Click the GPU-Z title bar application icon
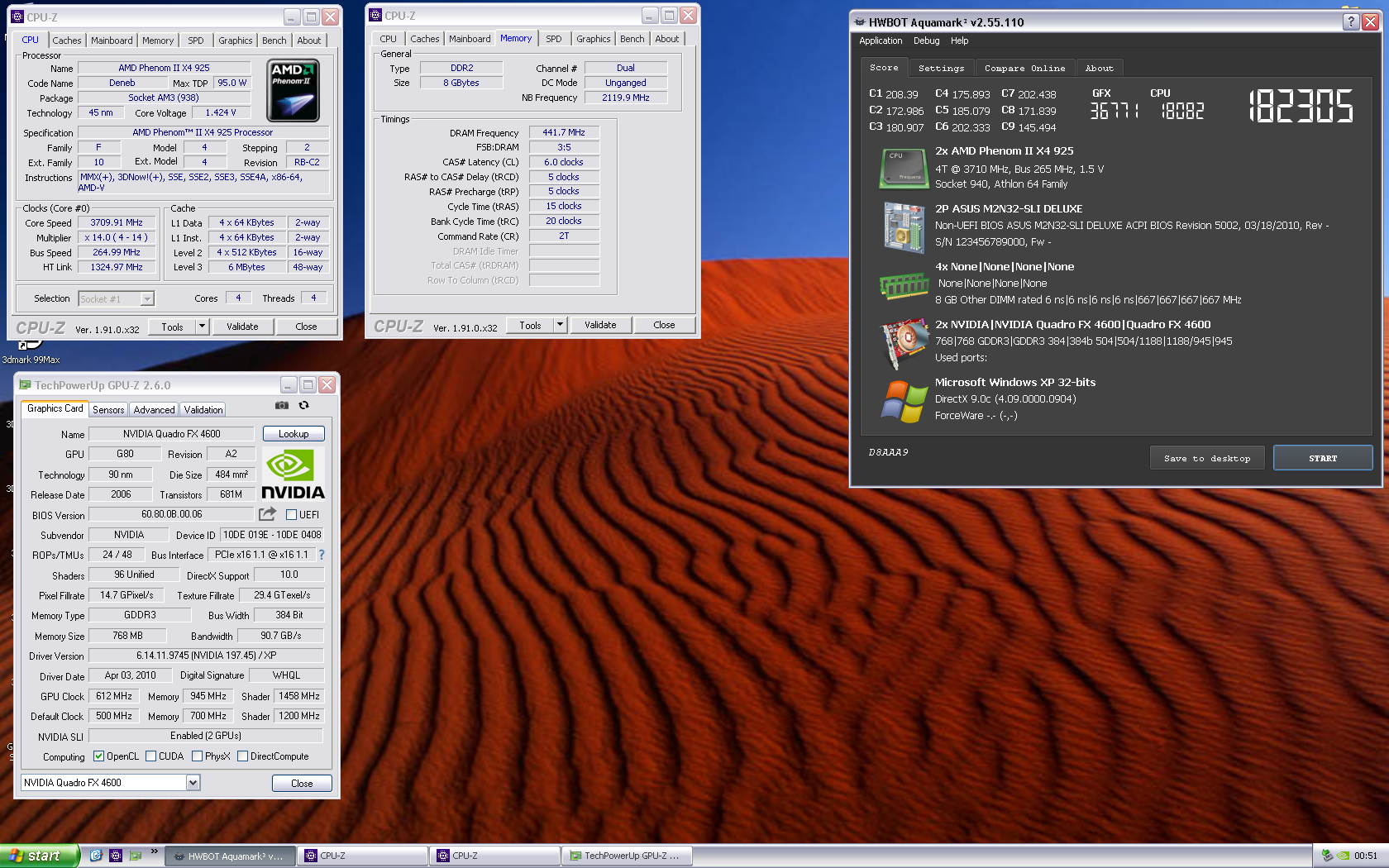 [25, 385]
